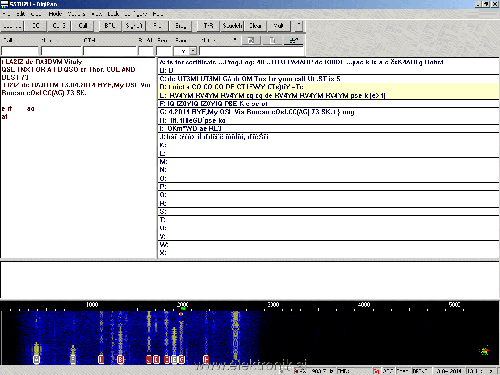The image size is (500, 375).
Task: Select channel D row 'CQ CQ CQ DE'
Action: pyautogui.click(x=328, y=87)
